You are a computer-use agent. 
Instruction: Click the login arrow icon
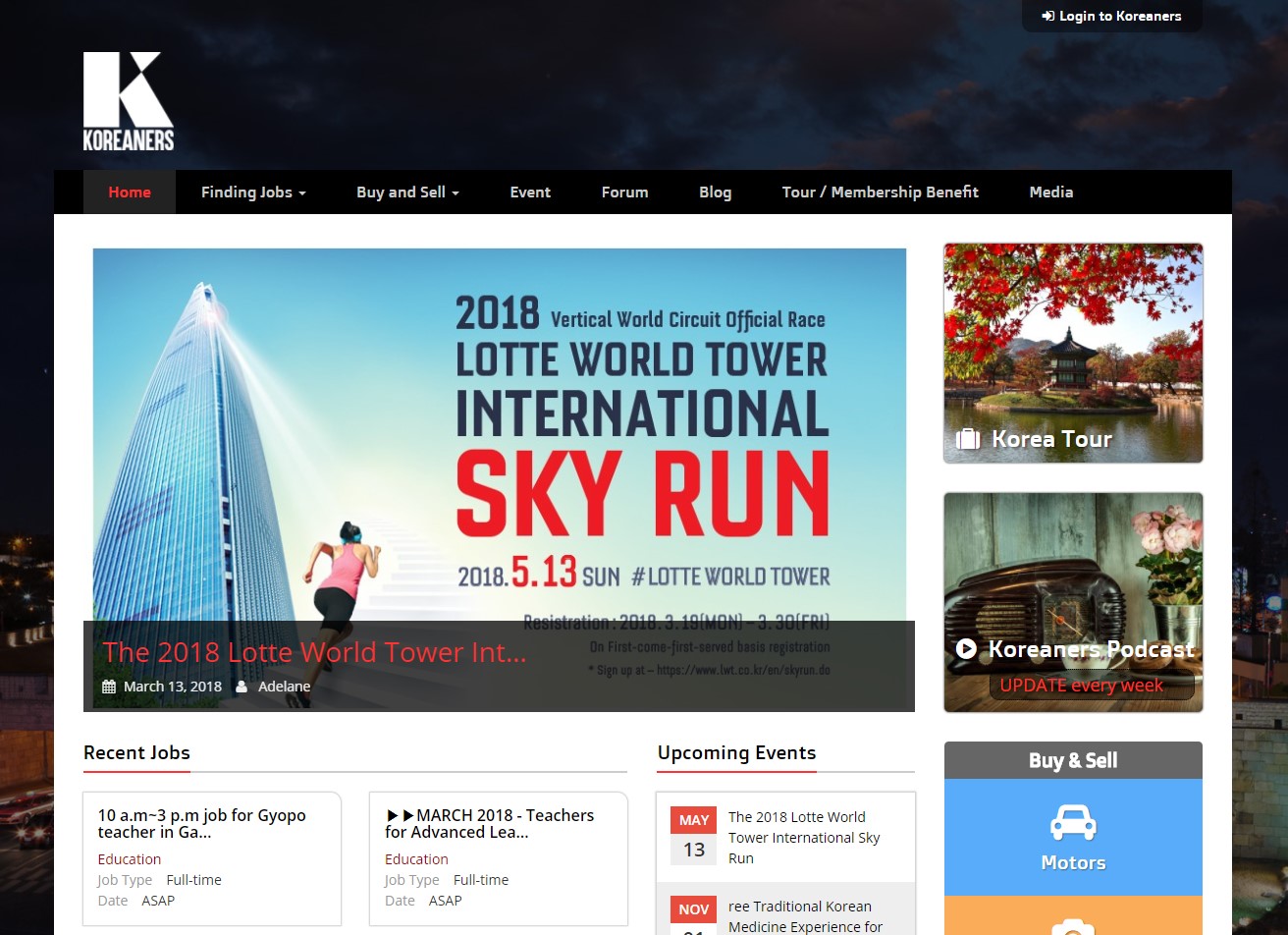pos(1048,16)
